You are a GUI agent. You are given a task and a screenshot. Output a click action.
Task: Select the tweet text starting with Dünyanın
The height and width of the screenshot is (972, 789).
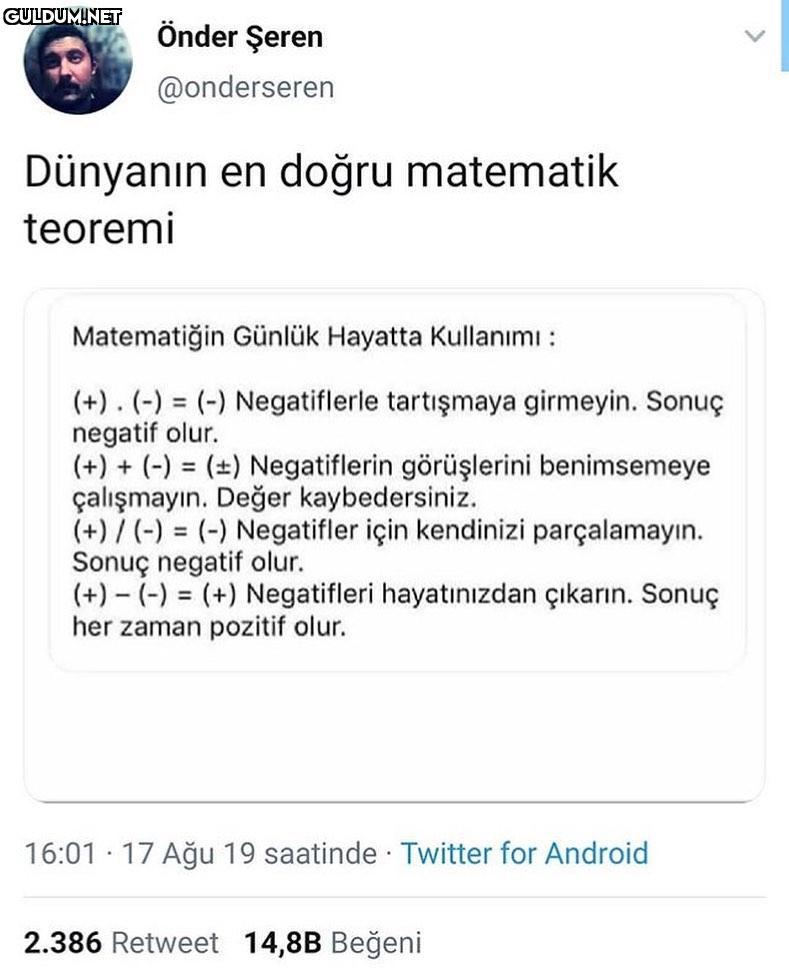320,172
